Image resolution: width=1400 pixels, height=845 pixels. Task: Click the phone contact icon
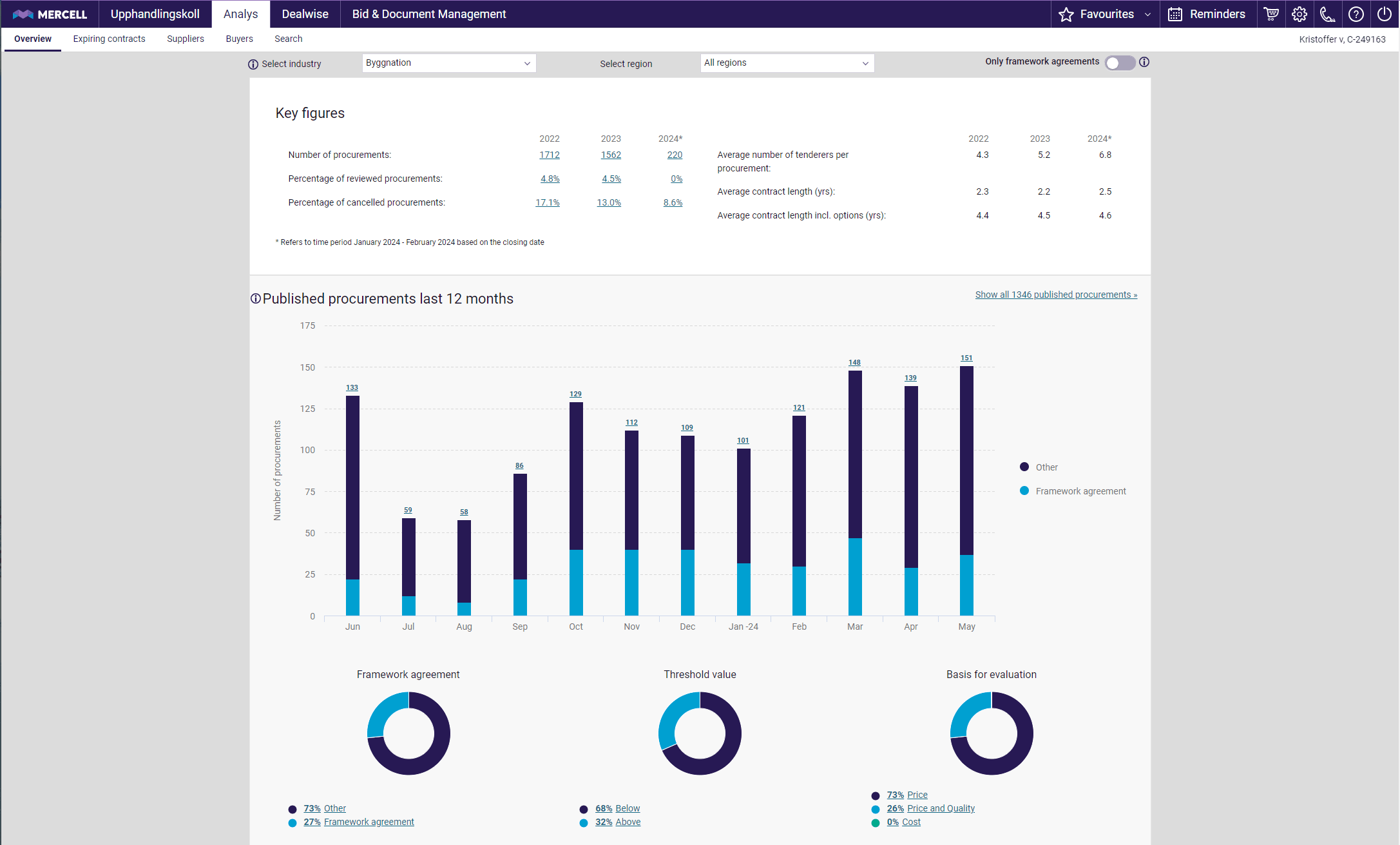1327,14
